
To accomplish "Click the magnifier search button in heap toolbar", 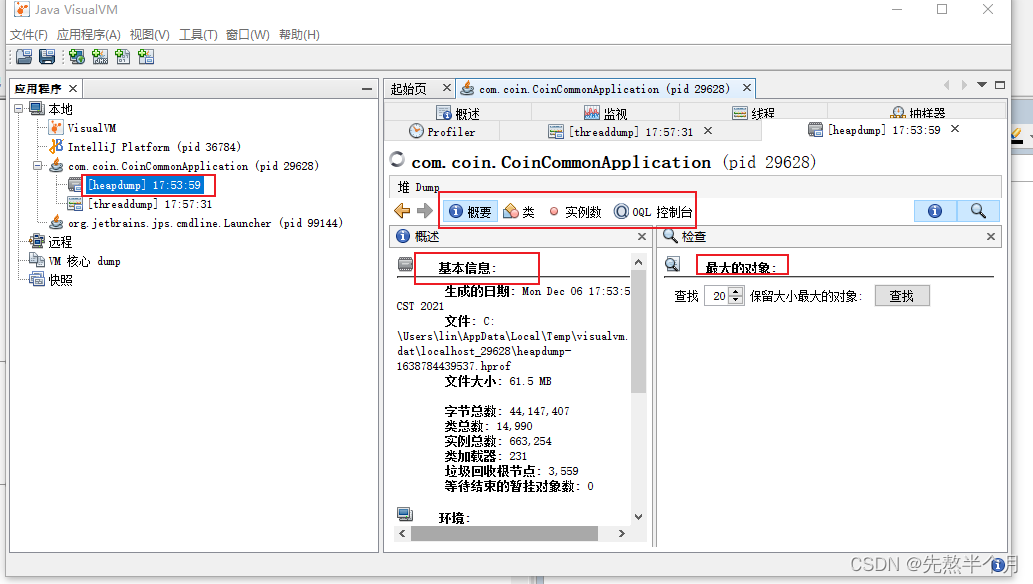I will tap(978, 211).
